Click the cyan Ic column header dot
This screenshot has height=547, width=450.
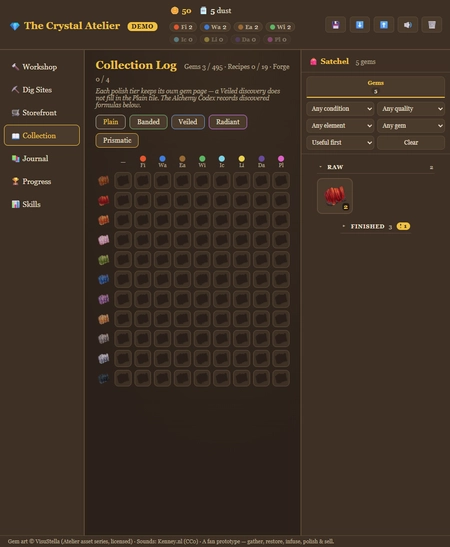coord(222,159)
